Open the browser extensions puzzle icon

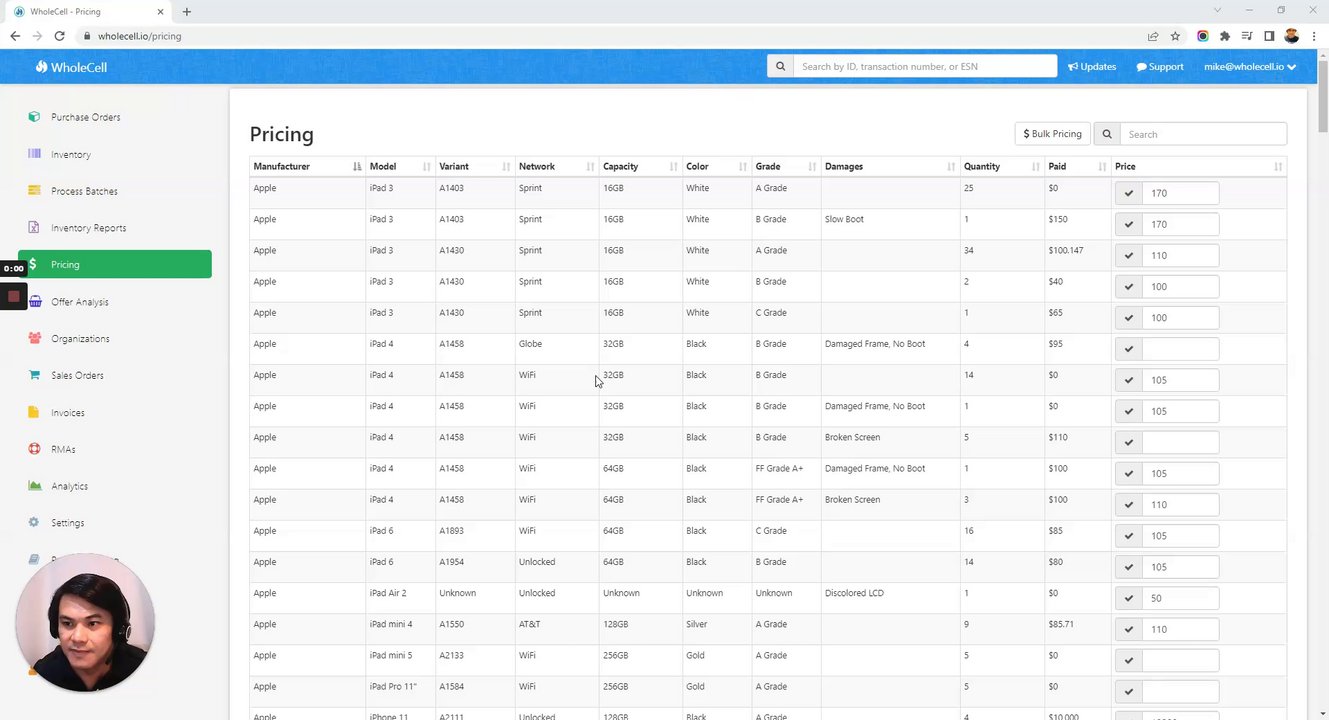pos(1224,36)
